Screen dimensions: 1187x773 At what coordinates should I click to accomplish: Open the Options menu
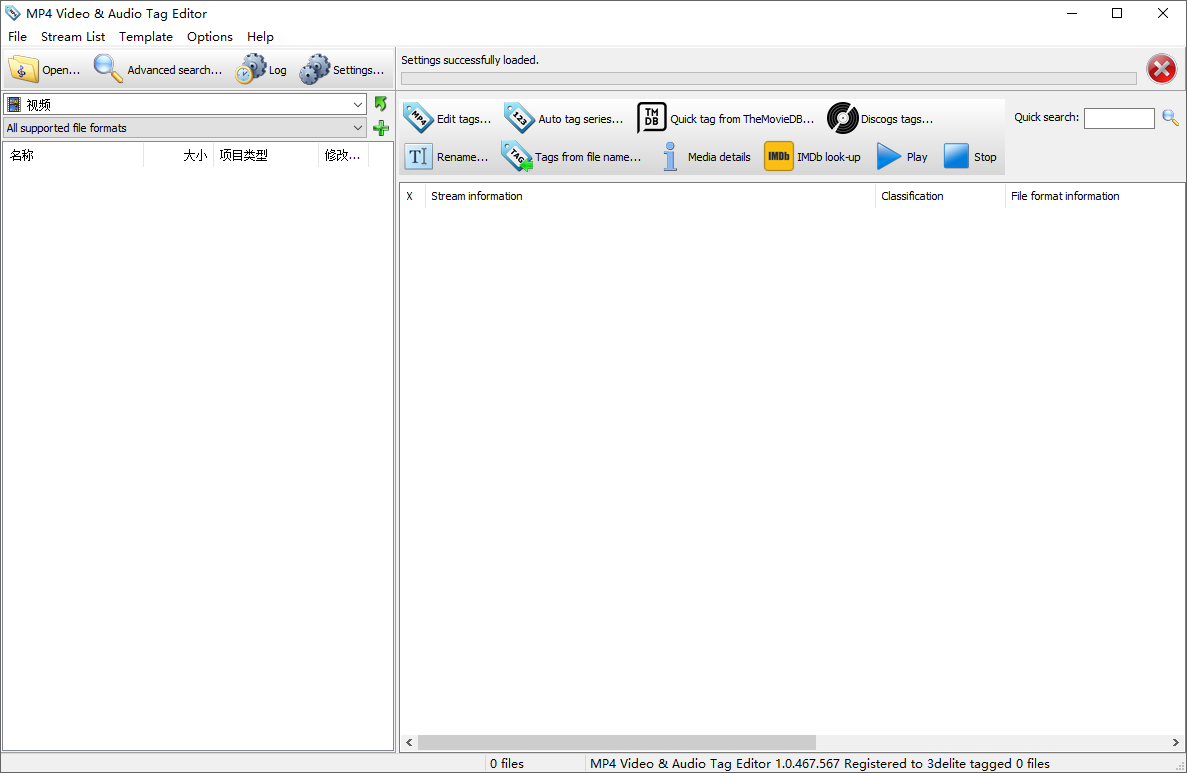[x=210, y=36]
